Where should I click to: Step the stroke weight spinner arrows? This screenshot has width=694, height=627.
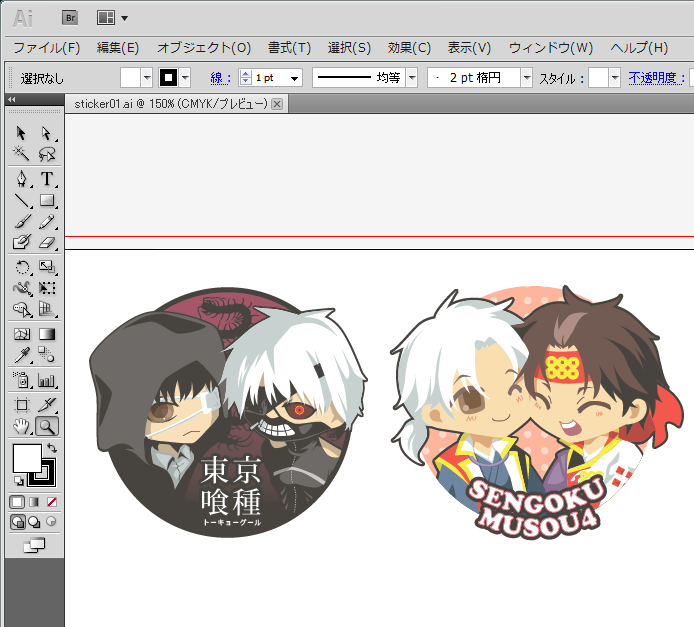(x=245, y=78)
